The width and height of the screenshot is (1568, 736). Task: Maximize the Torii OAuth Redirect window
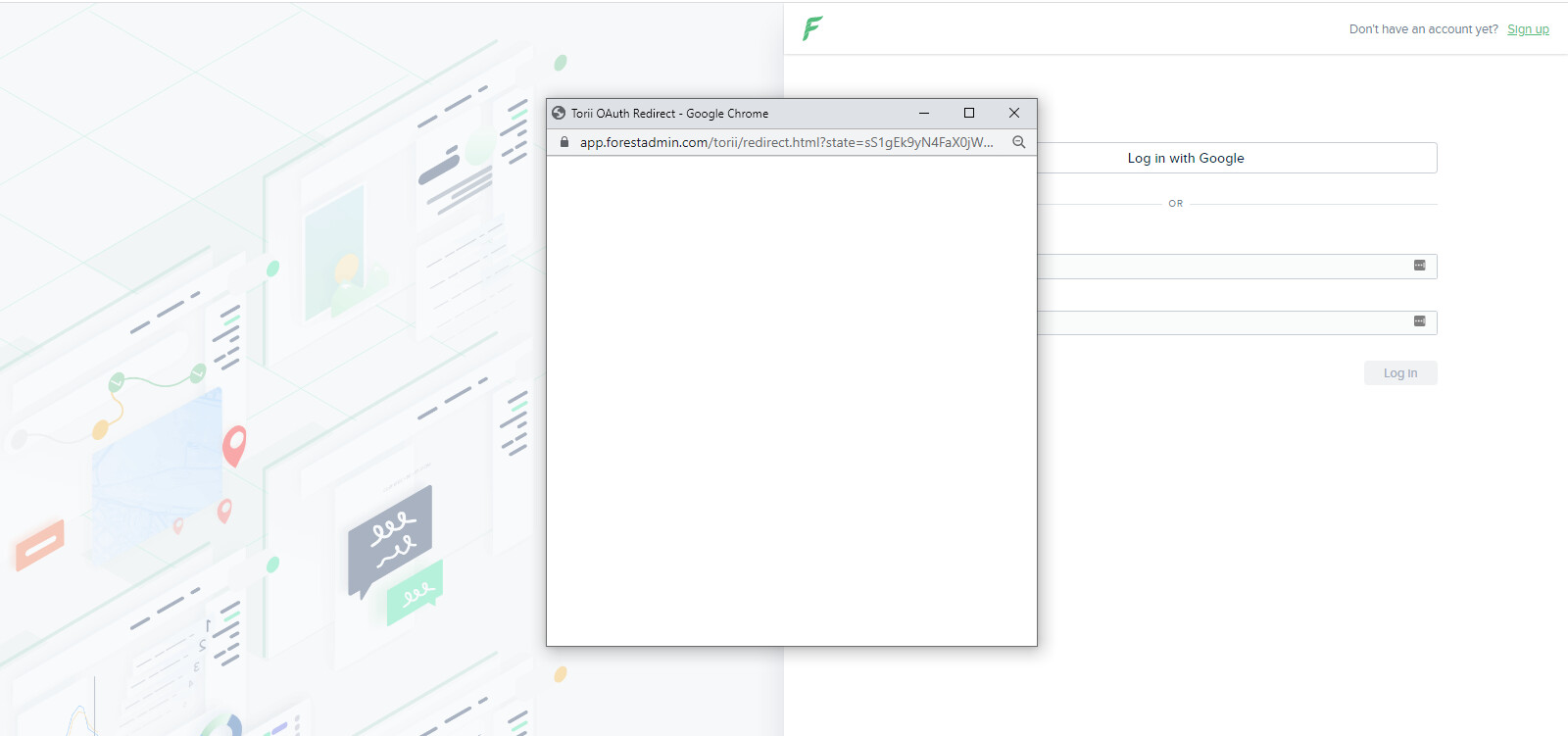coord(969,113)
